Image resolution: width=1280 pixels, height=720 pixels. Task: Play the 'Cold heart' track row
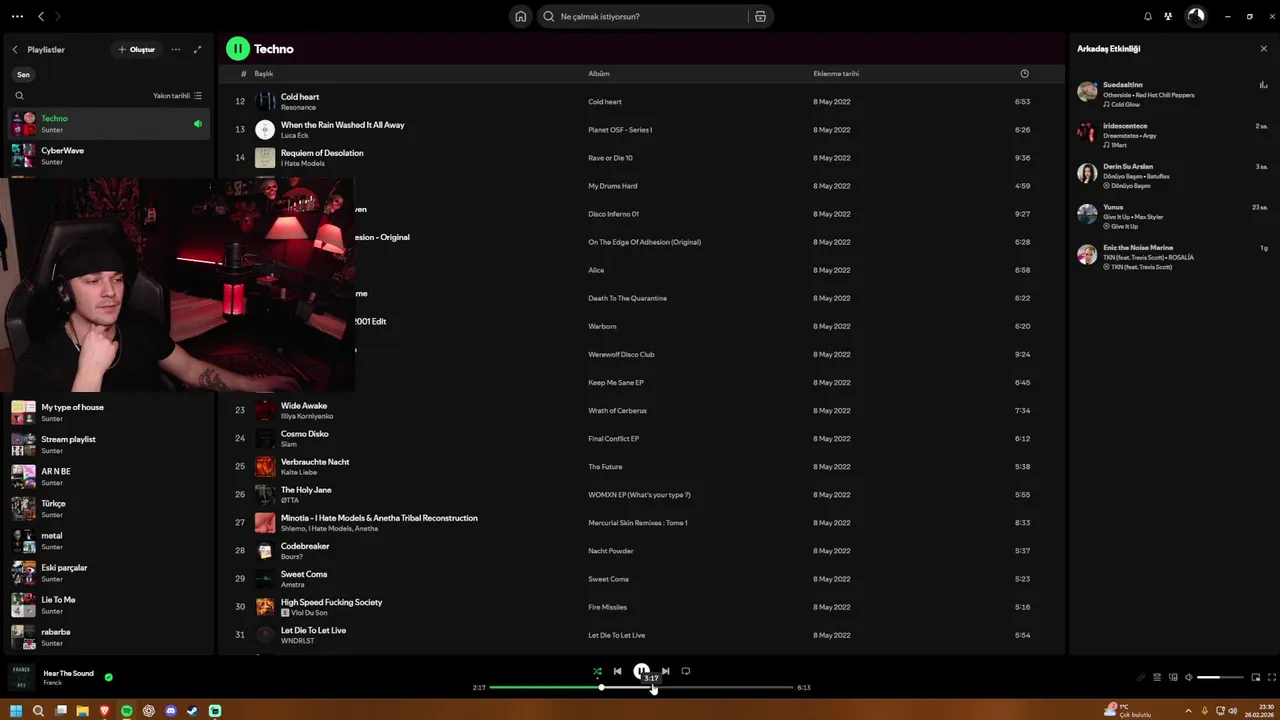[640, 101]
